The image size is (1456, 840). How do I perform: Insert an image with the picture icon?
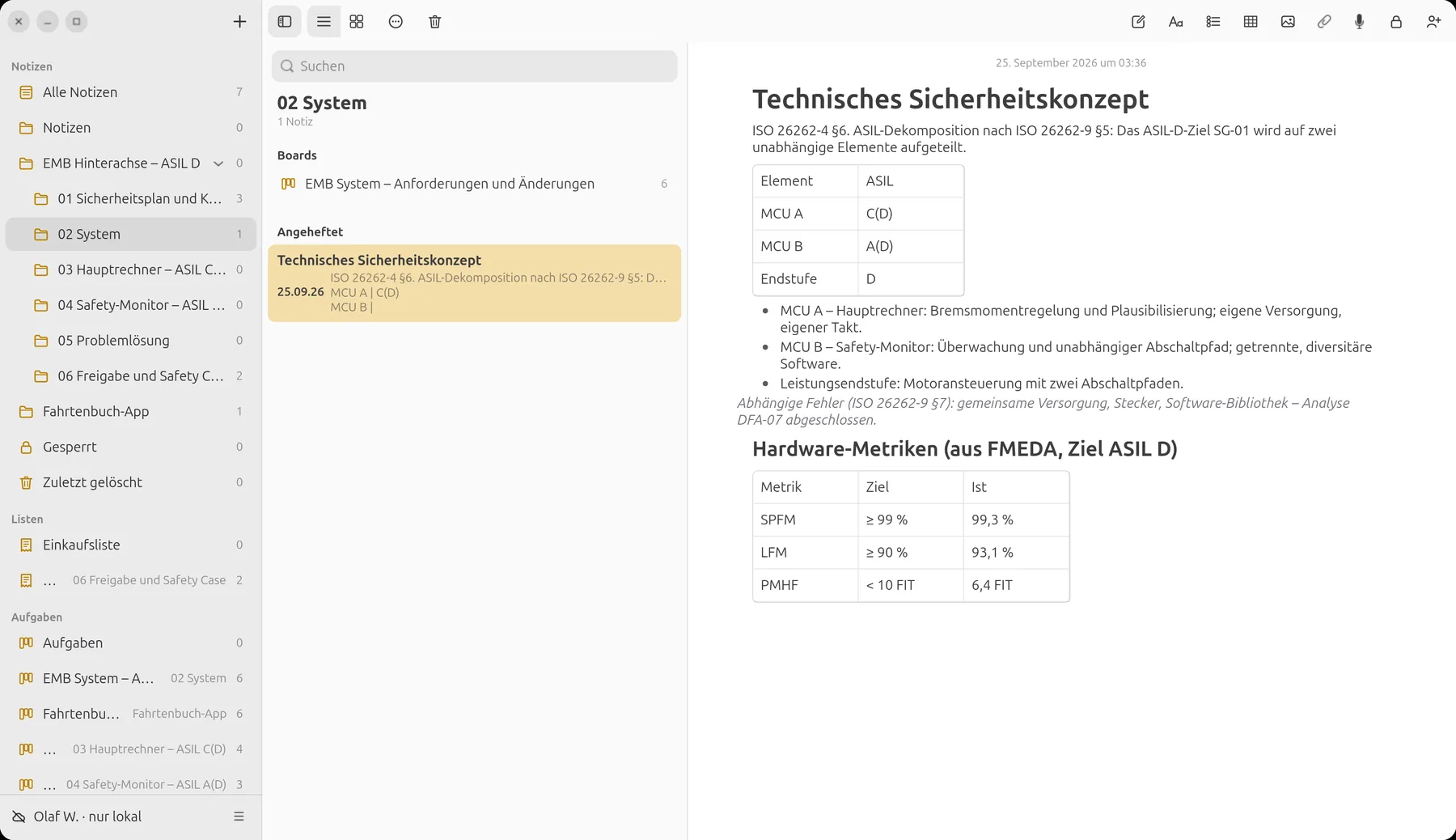[x=1288, y=22]
